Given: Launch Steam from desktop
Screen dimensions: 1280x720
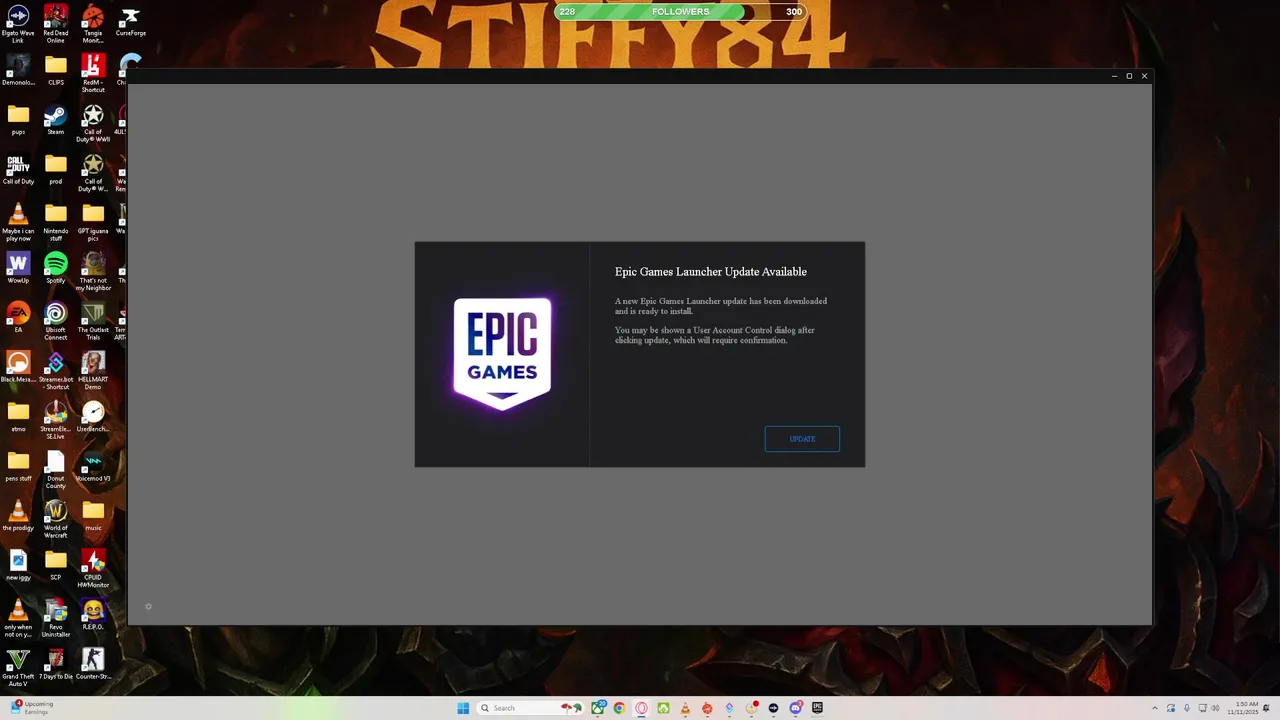Looking at the screenshot, I should [55, 120].
